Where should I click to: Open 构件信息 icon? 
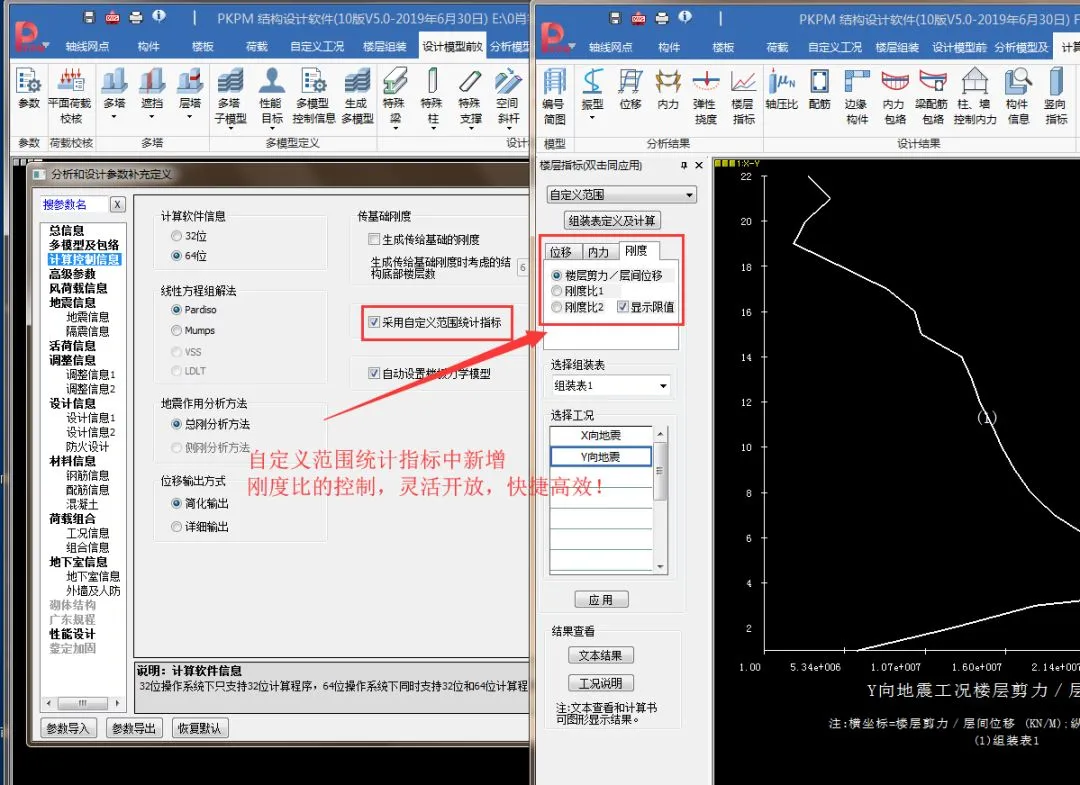pyautogui.click(x=1017, y=96)
